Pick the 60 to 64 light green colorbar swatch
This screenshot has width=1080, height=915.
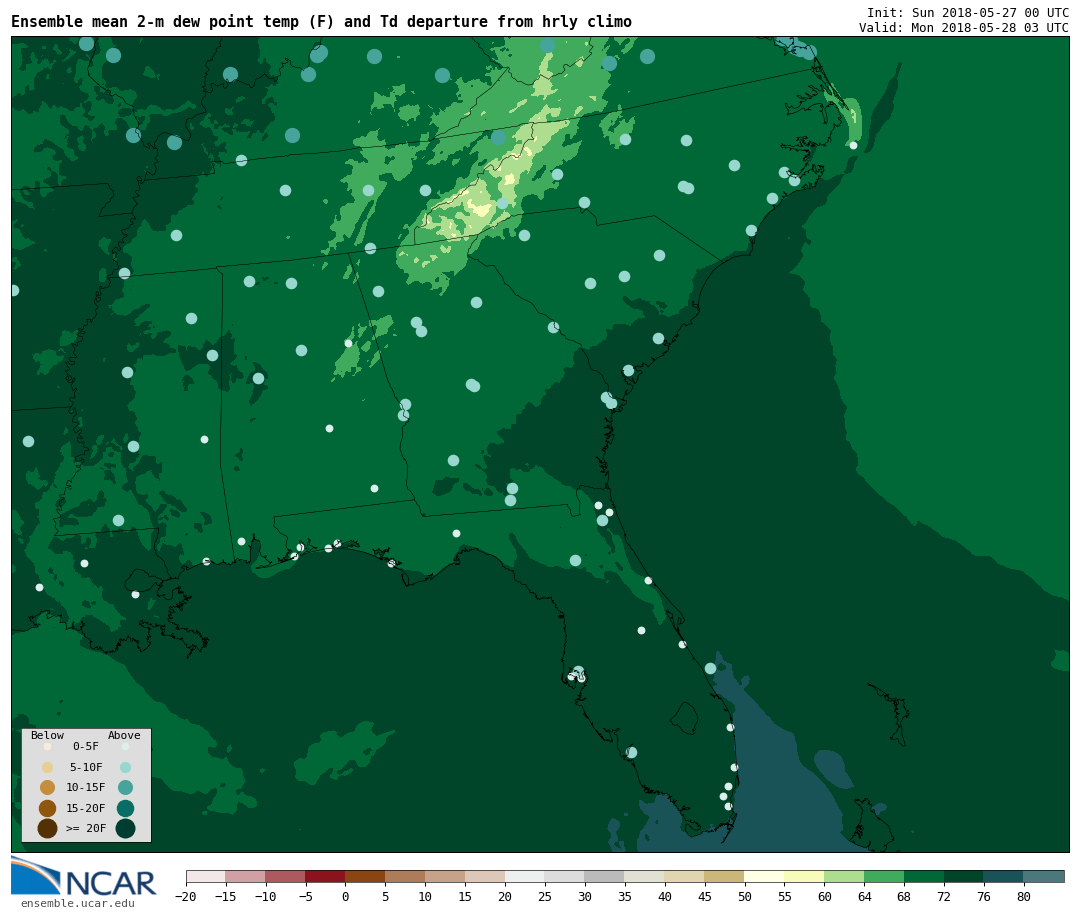(x=844, y=876)
